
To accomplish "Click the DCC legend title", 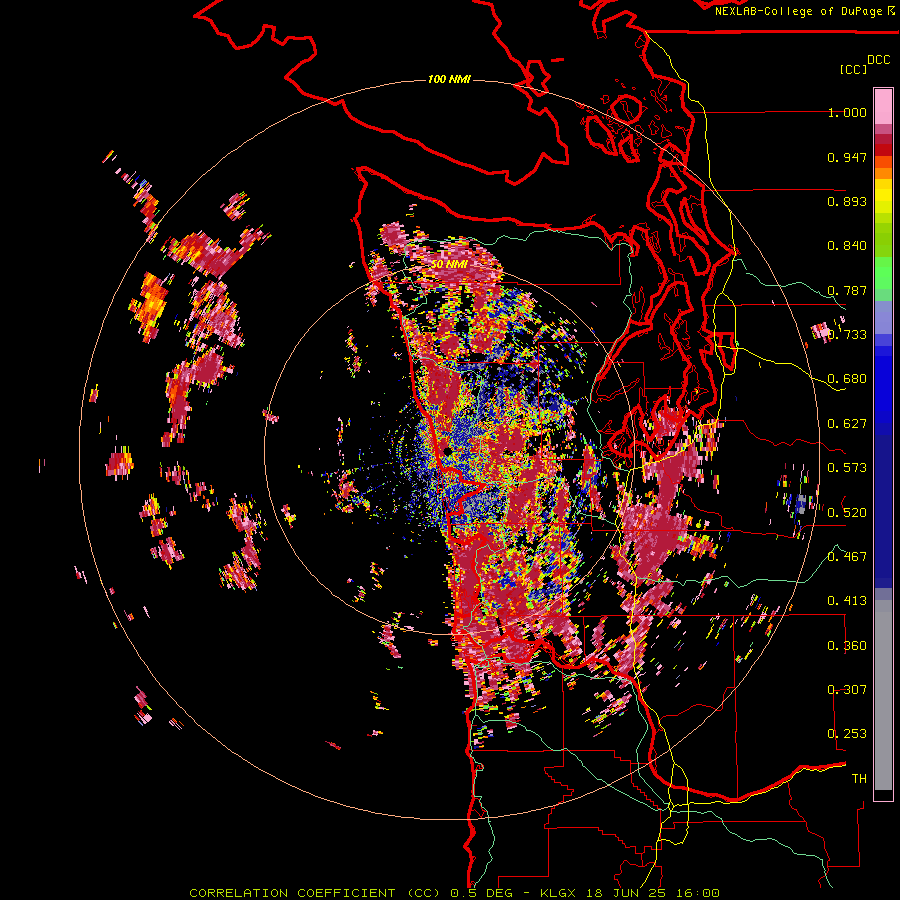I will (x=878, y=60).
